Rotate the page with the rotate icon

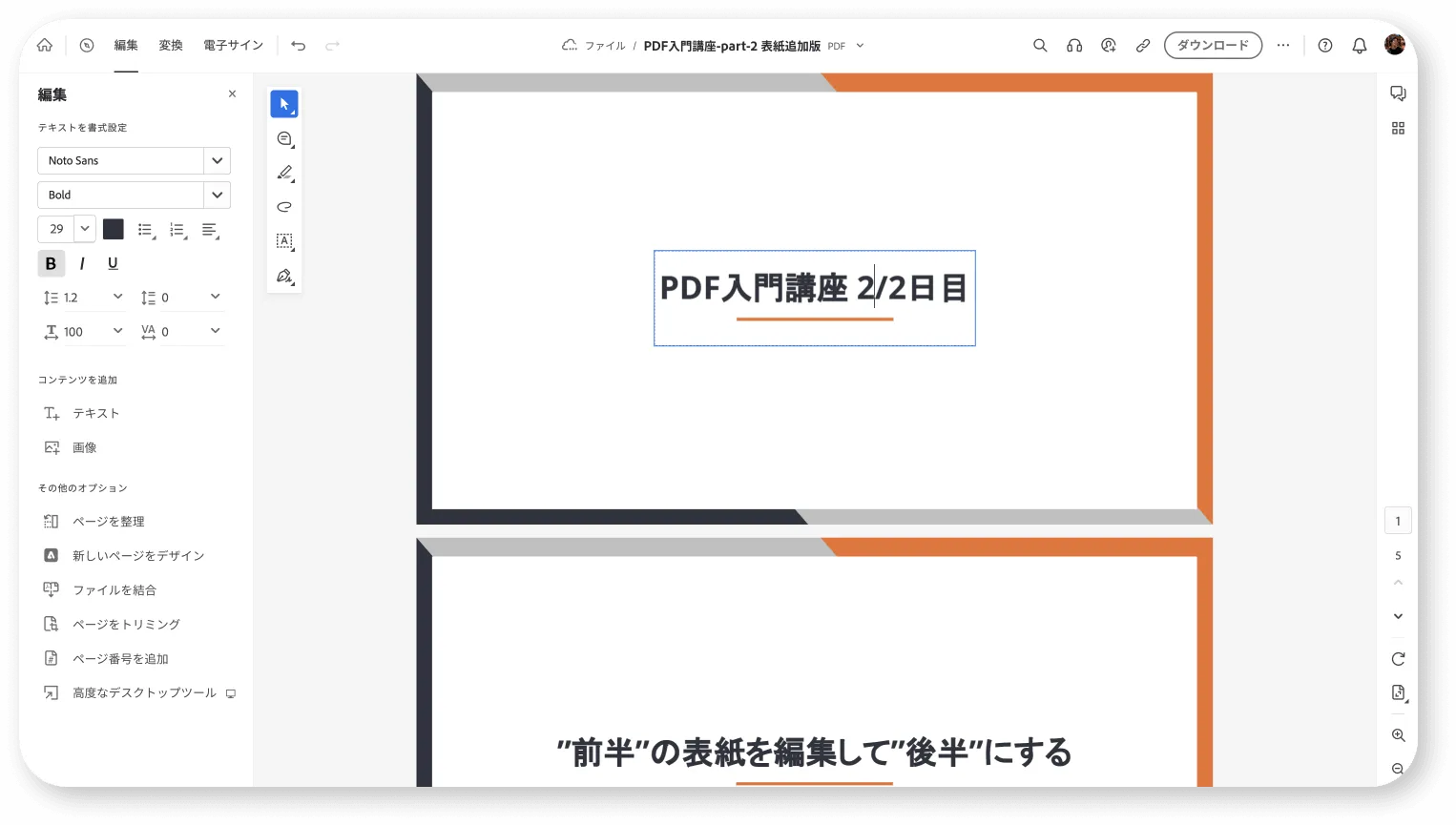pos(1398,659)
